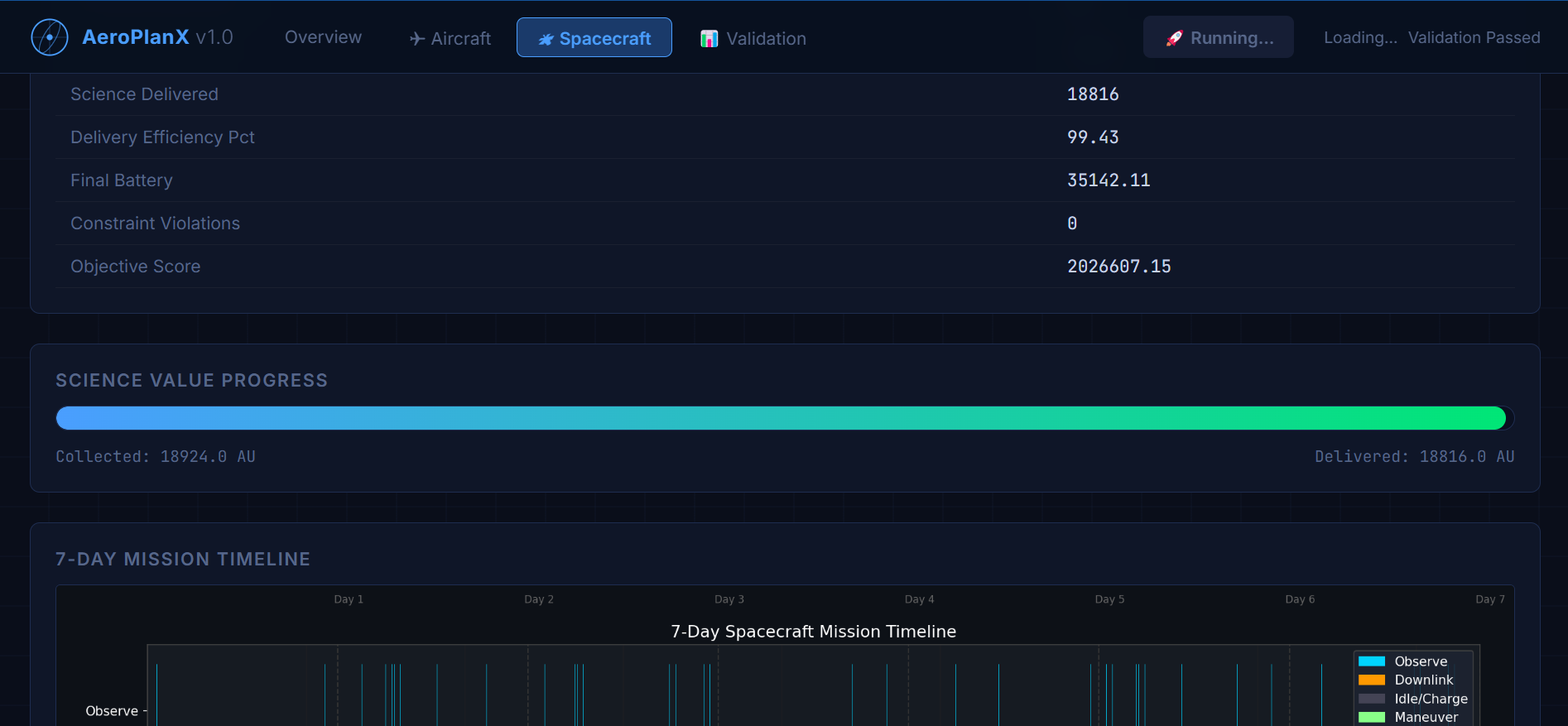
Task: Click the Idle/Charge legend label
Action: coord(1431,699)
